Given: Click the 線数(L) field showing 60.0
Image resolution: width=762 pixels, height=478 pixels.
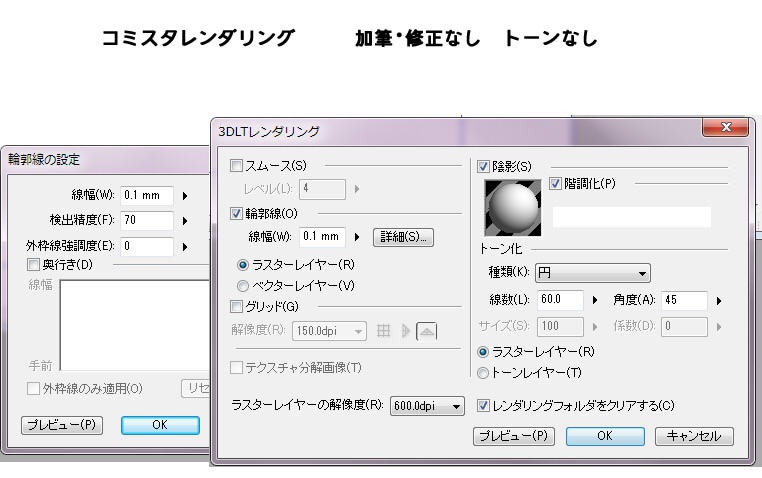Looking at the screenshot, I should [x=560, y=300].
